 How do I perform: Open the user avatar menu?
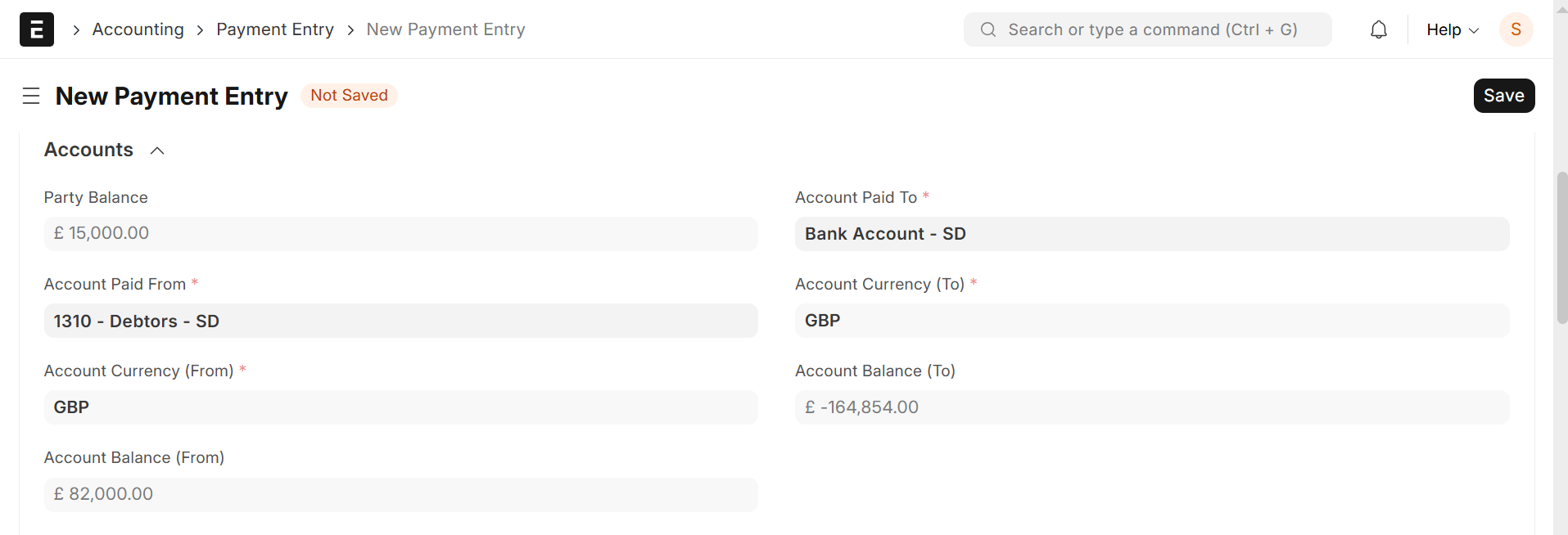coord(1516,29)
